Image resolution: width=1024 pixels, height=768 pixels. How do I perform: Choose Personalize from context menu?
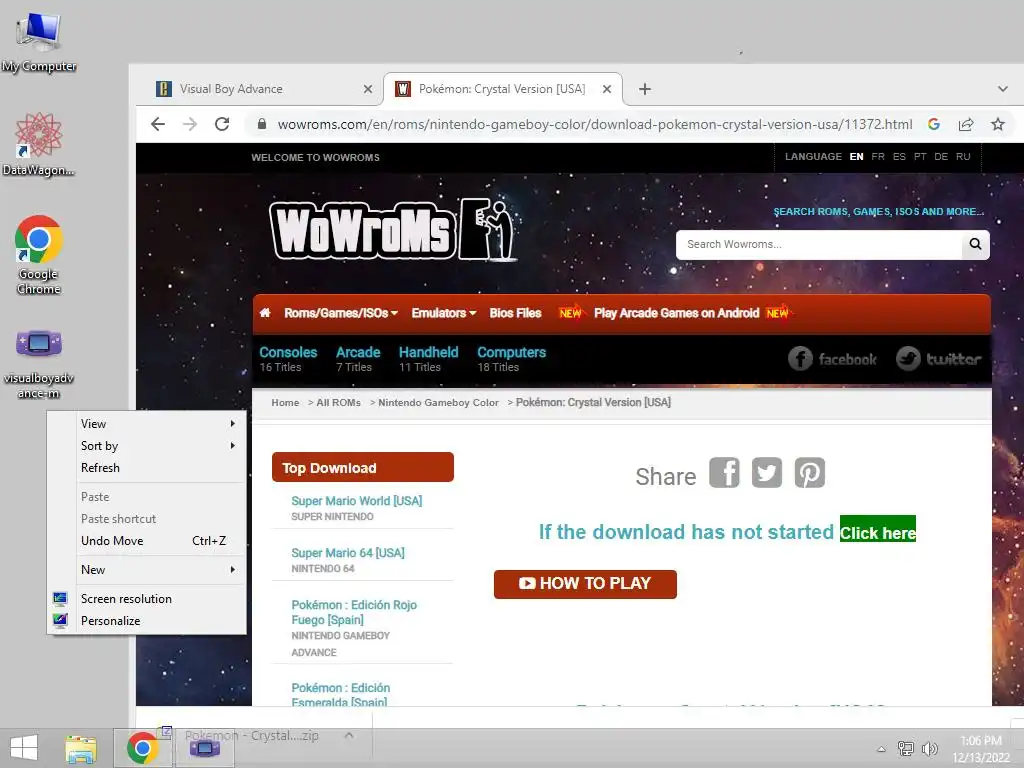(x=147, y=621)
